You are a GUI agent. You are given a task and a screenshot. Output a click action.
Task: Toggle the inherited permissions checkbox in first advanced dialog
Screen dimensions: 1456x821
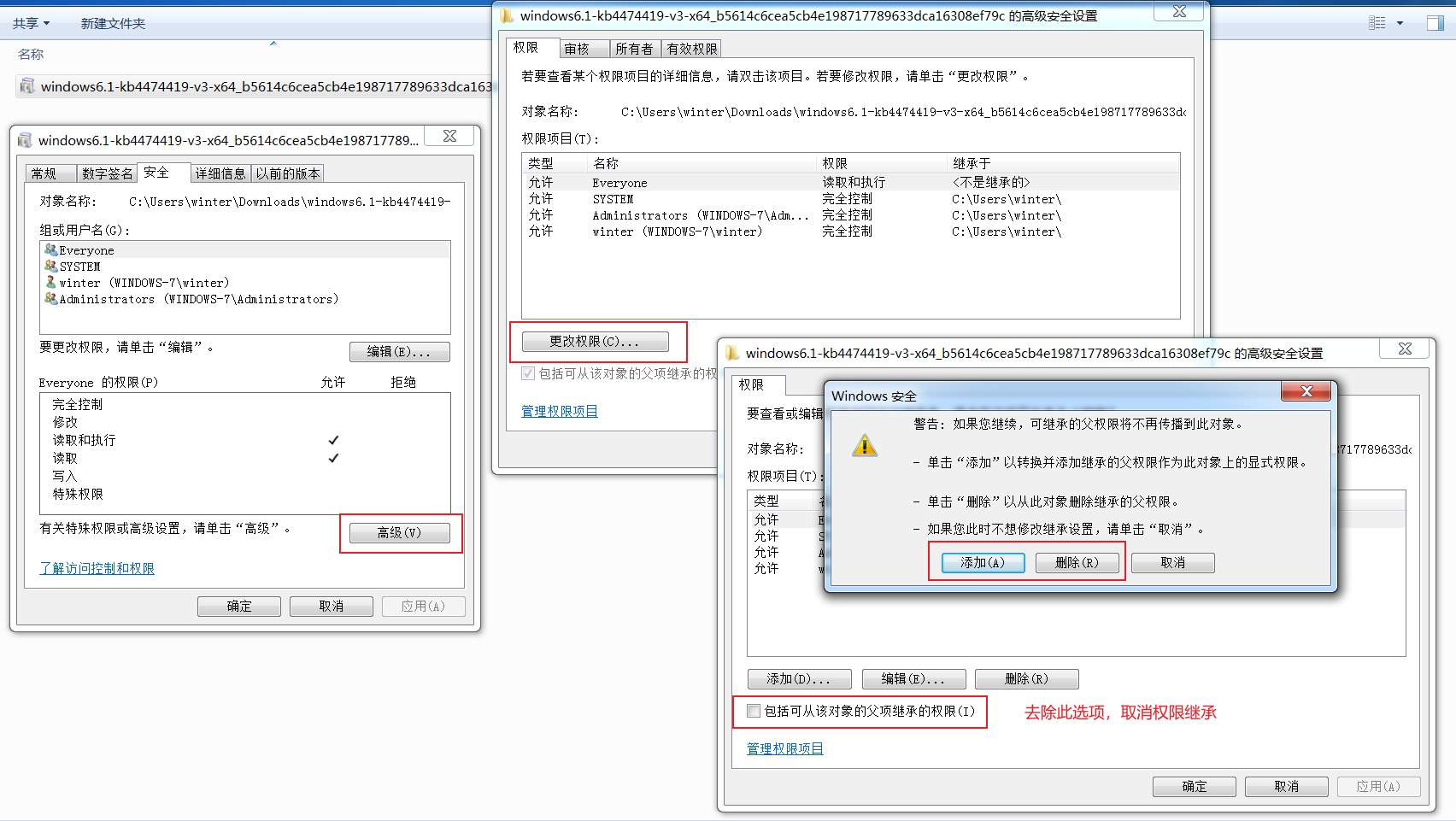pos(528,373)
